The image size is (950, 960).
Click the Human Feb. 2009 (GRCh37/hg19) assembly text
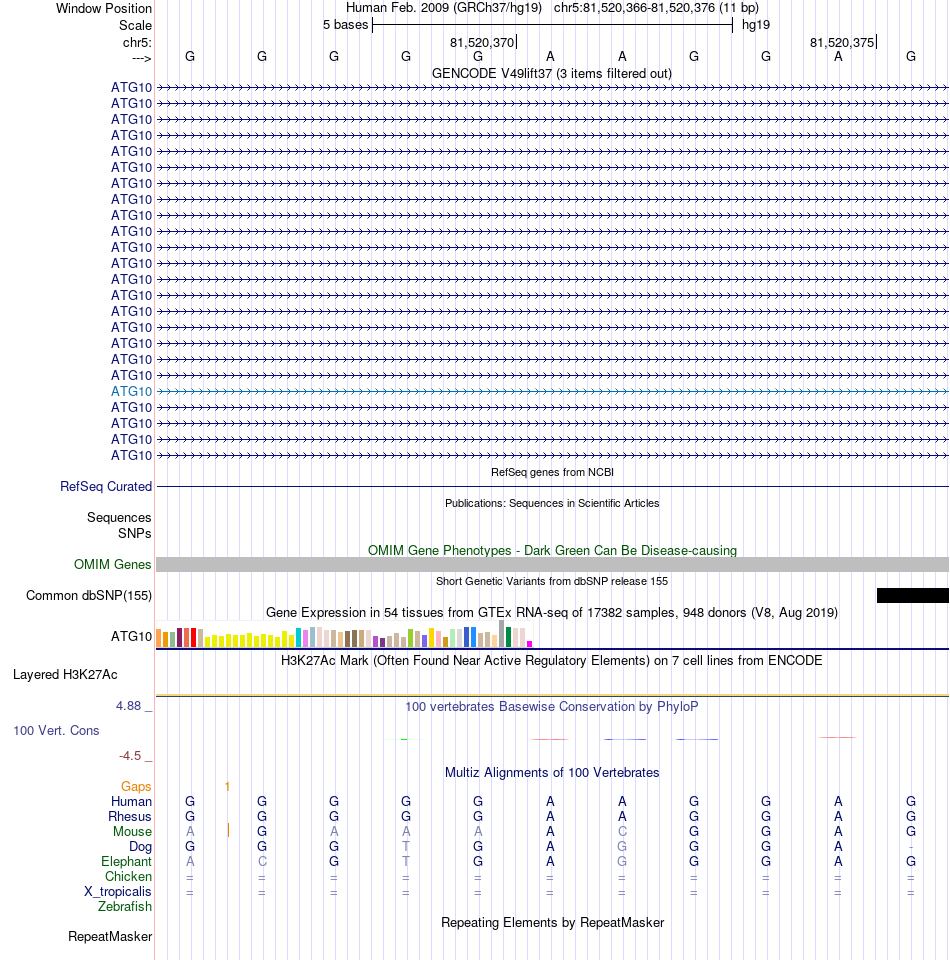coord(444,8)
